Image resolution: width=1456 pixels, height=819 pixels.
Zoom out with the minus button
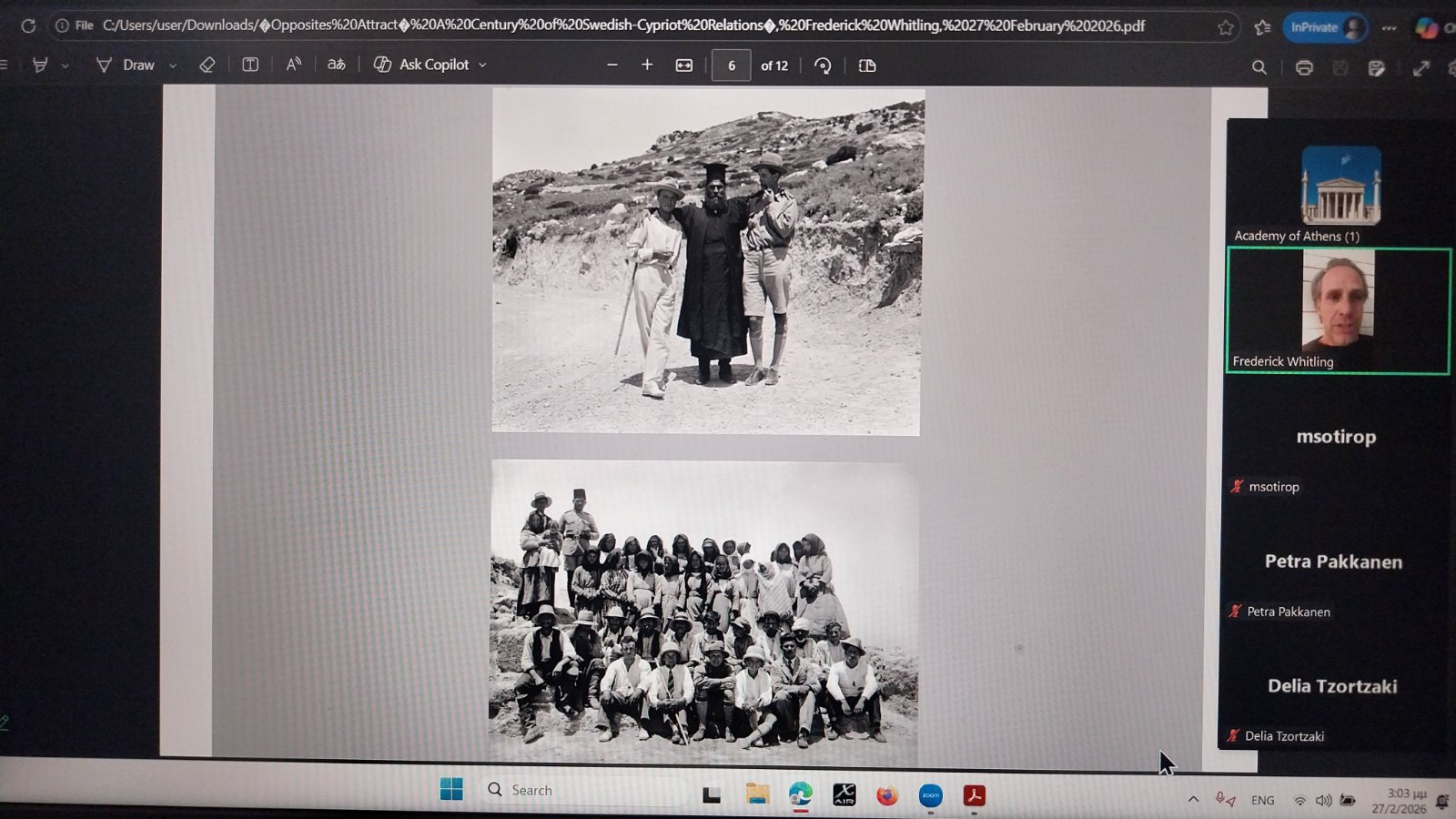point(612,65)
